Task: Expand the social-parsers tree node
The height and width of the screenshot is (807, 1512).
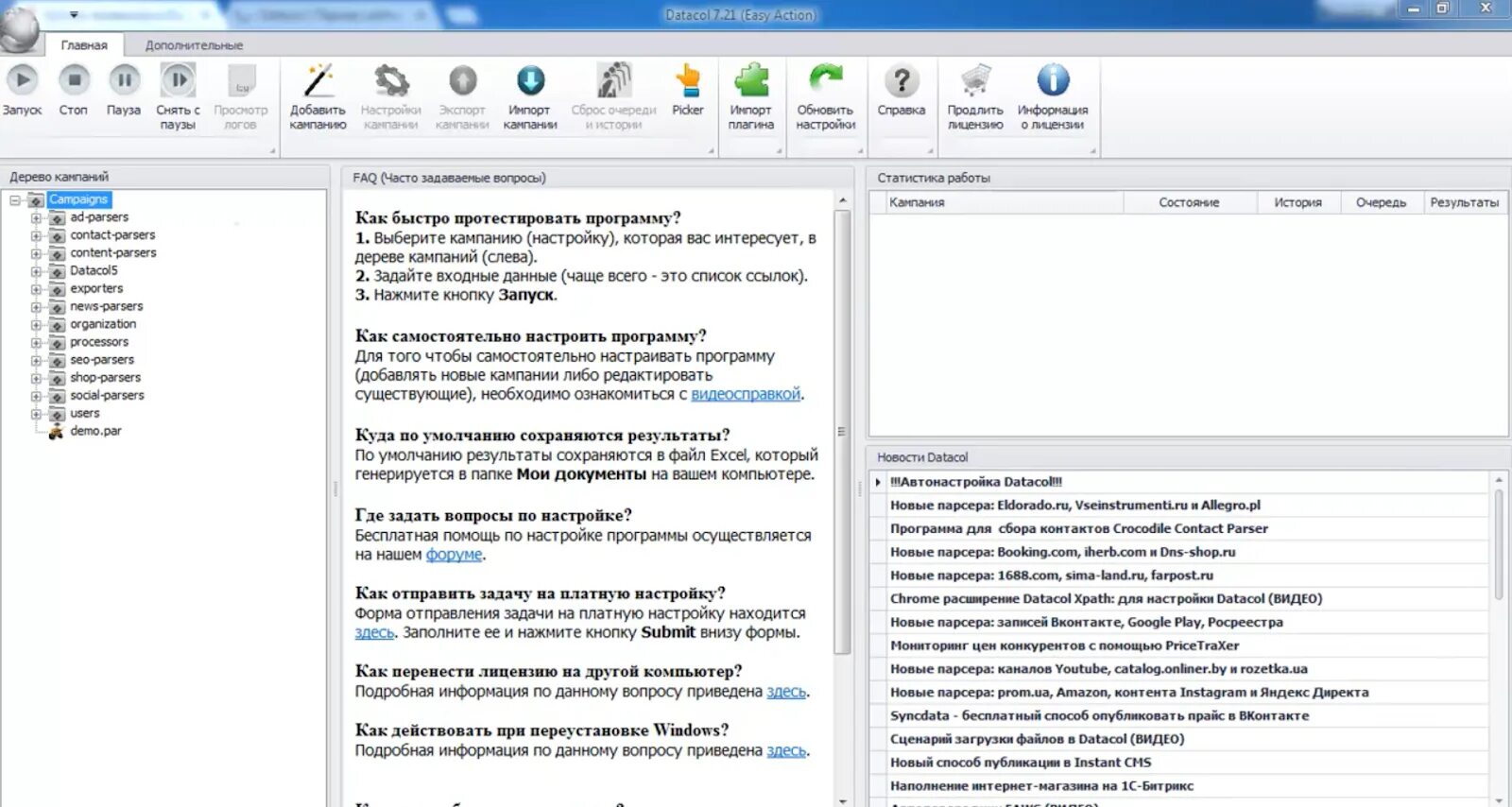Action: 36,396
